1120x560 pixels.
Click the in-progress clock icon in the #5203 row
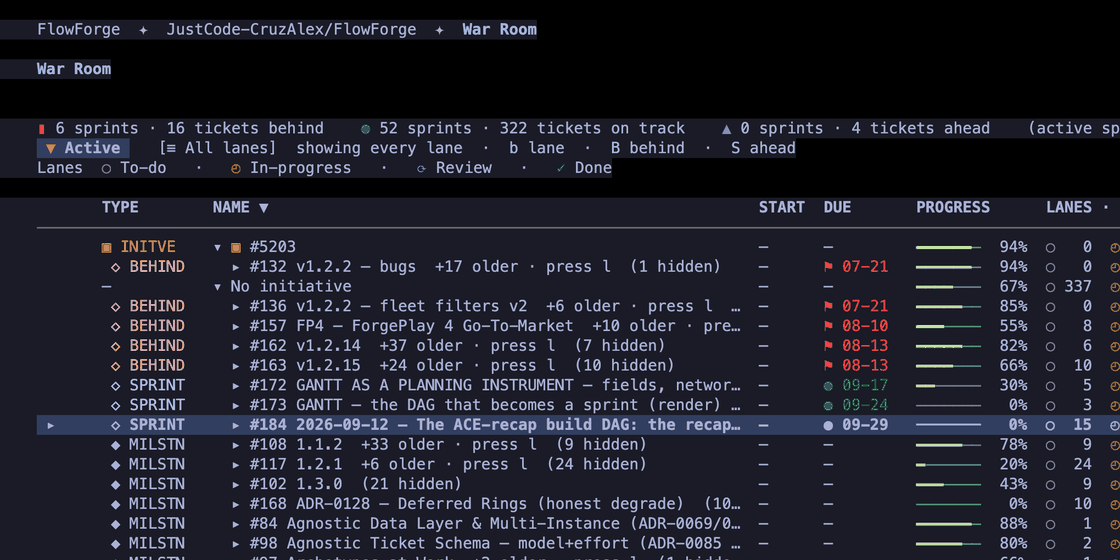click(1115, 247)
